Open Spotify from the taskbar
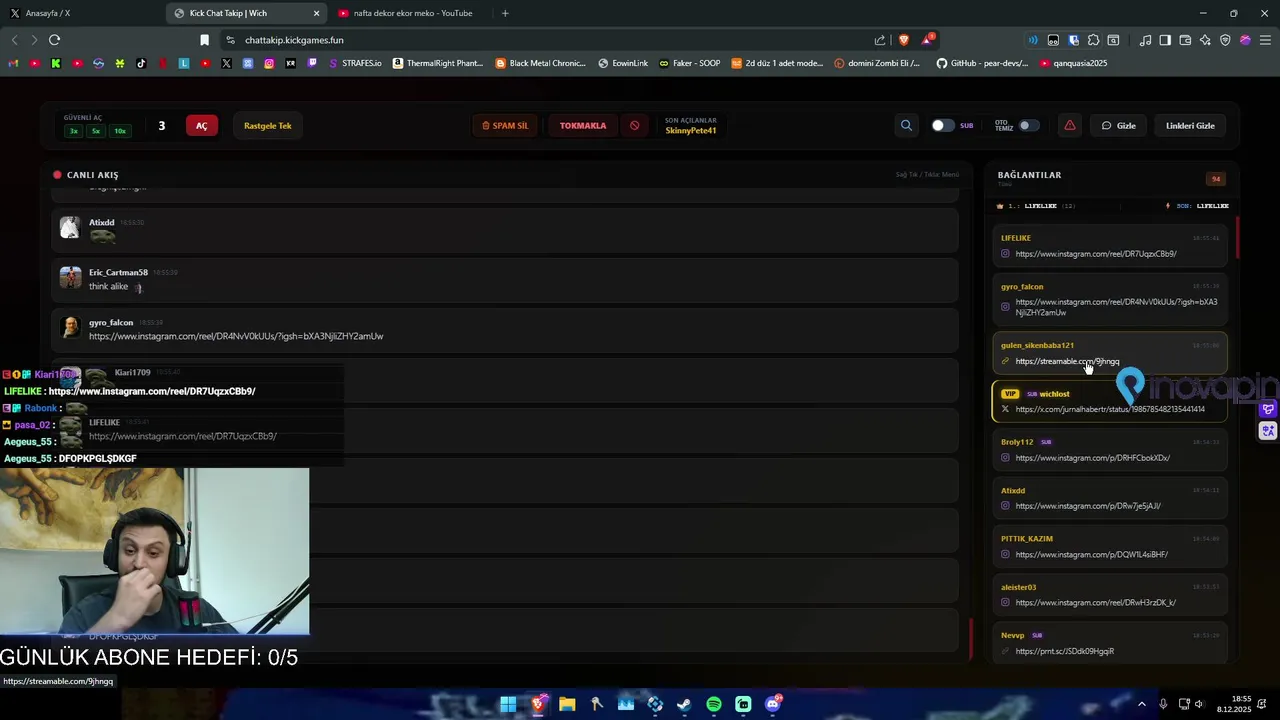1280x720 pixels. click(714, 704)
